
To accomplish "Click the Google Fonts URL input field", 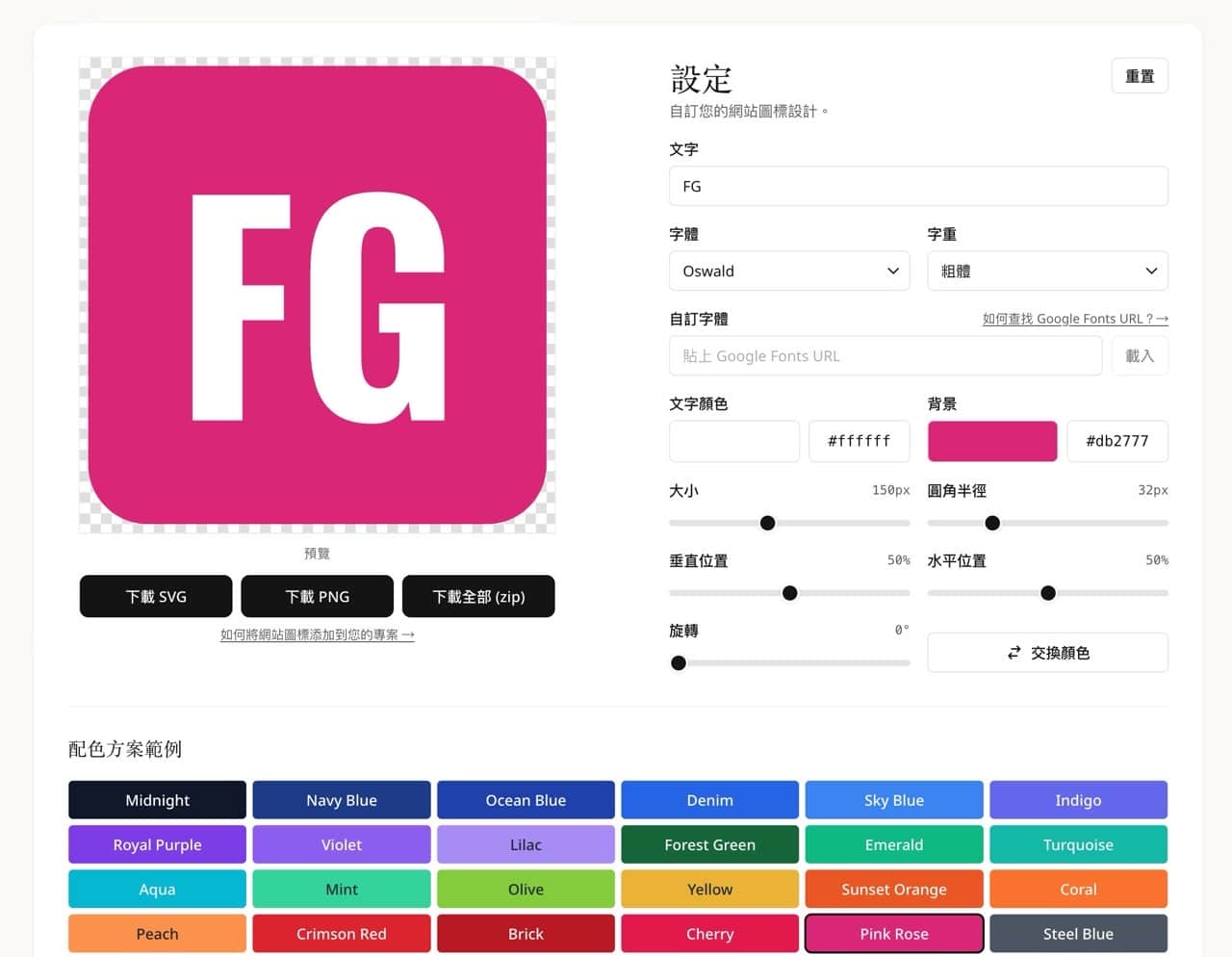I will pos(885,356).
